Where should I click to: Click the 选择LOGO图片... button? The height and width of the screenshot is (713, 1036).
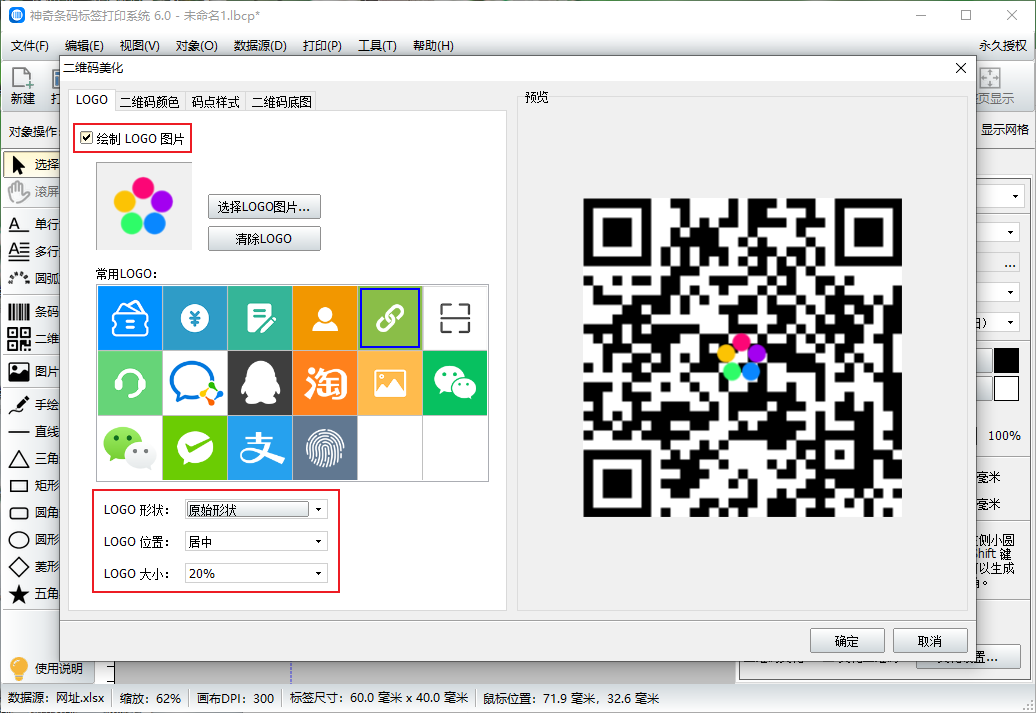tap(264, 207)
